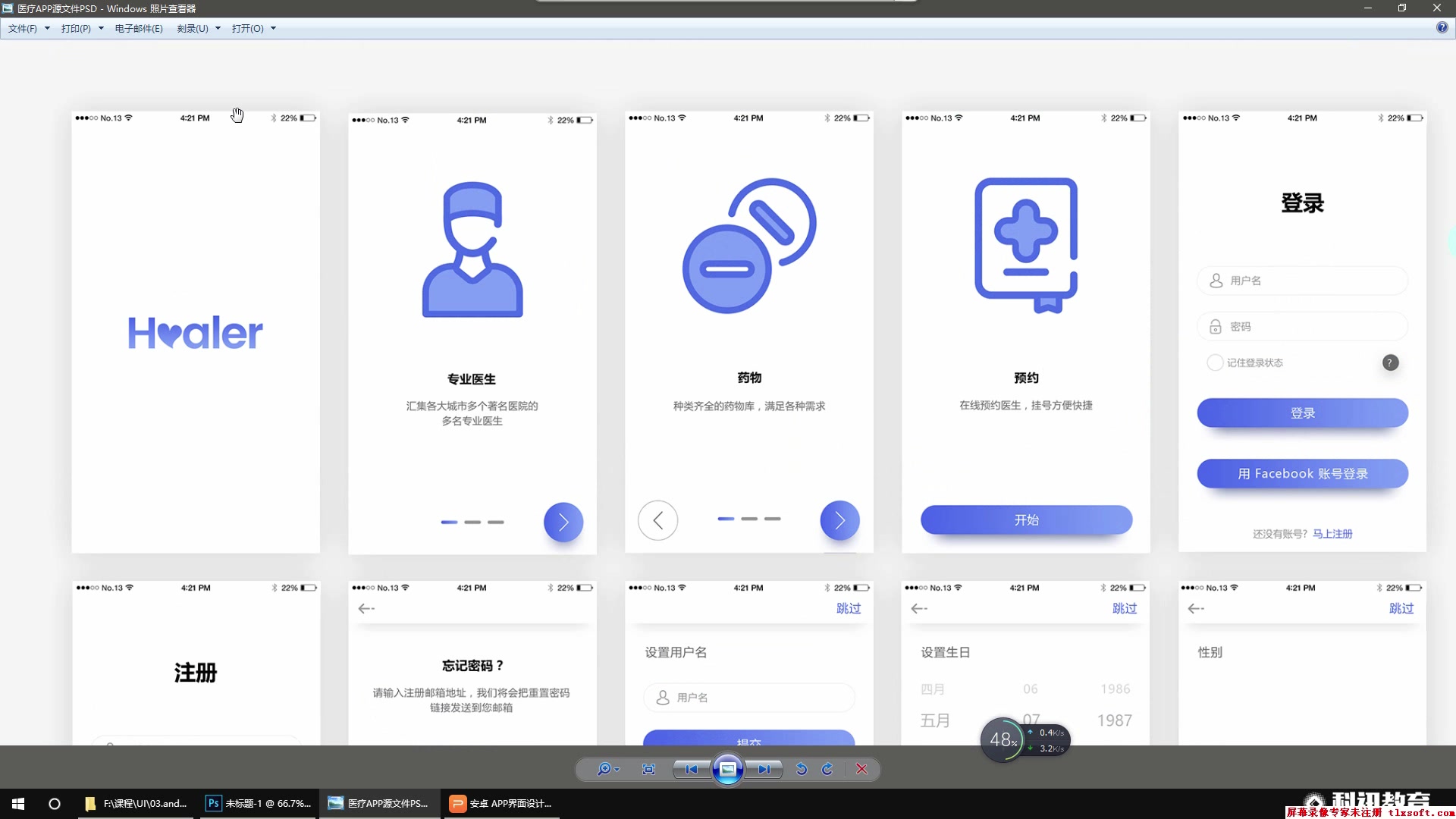This screenshot has height=819, width=1456.
Task: Click the next arrow circle on 专业医生 screen
Action: 563,522
